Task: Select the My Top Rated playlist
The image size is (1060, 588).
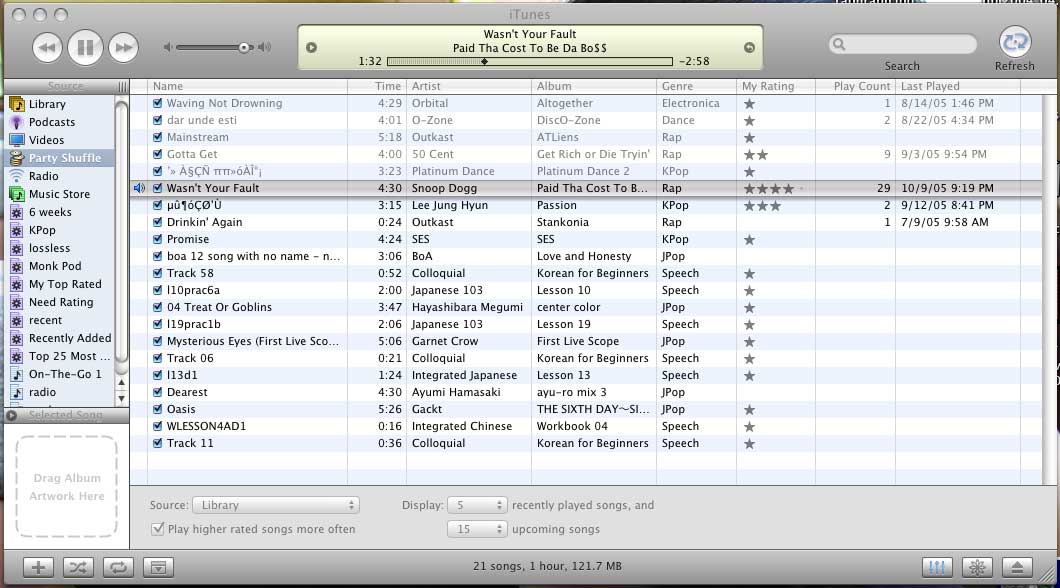Action: tap(59, 284)
